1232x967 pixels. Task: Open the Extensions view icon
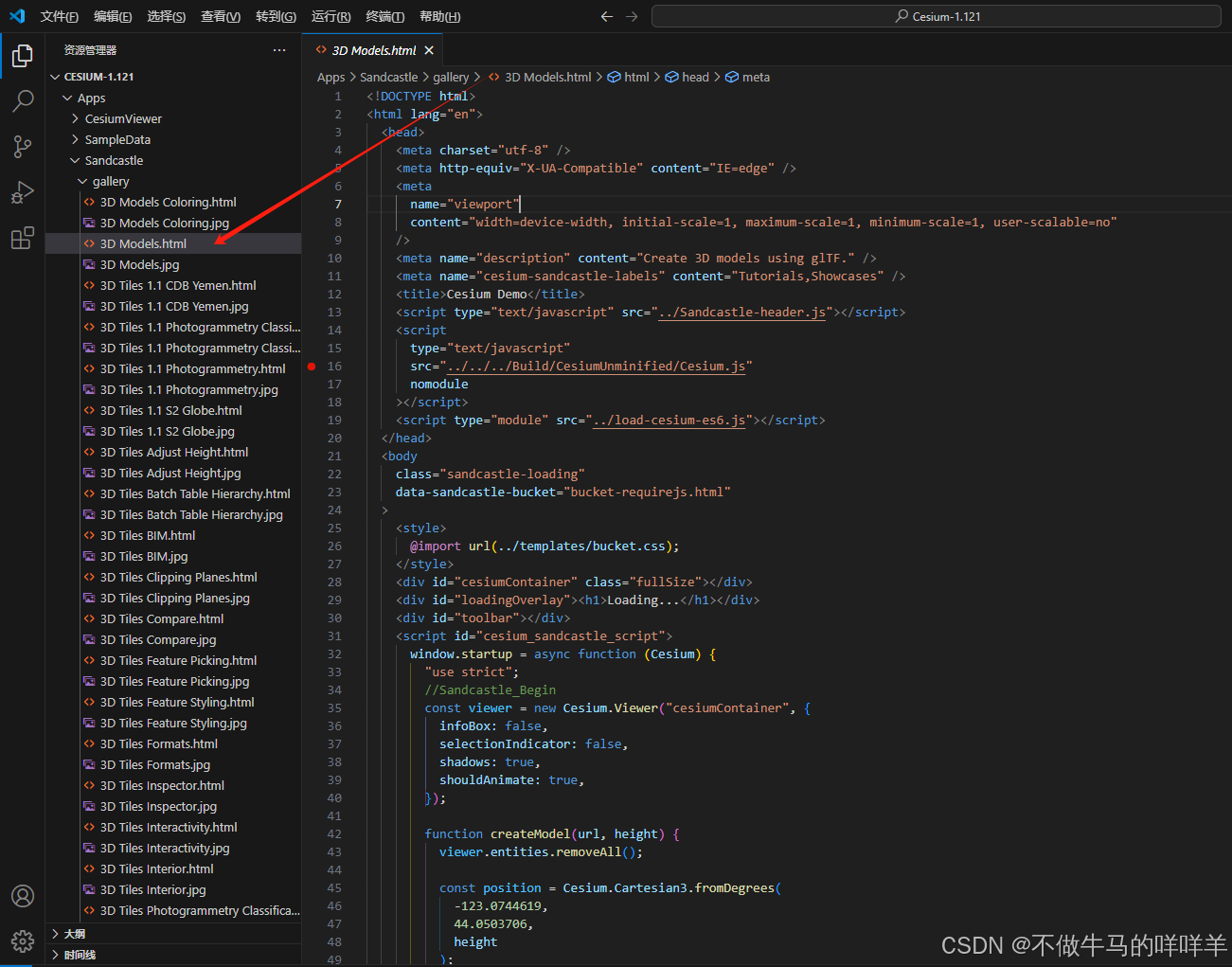pos(23,238)
